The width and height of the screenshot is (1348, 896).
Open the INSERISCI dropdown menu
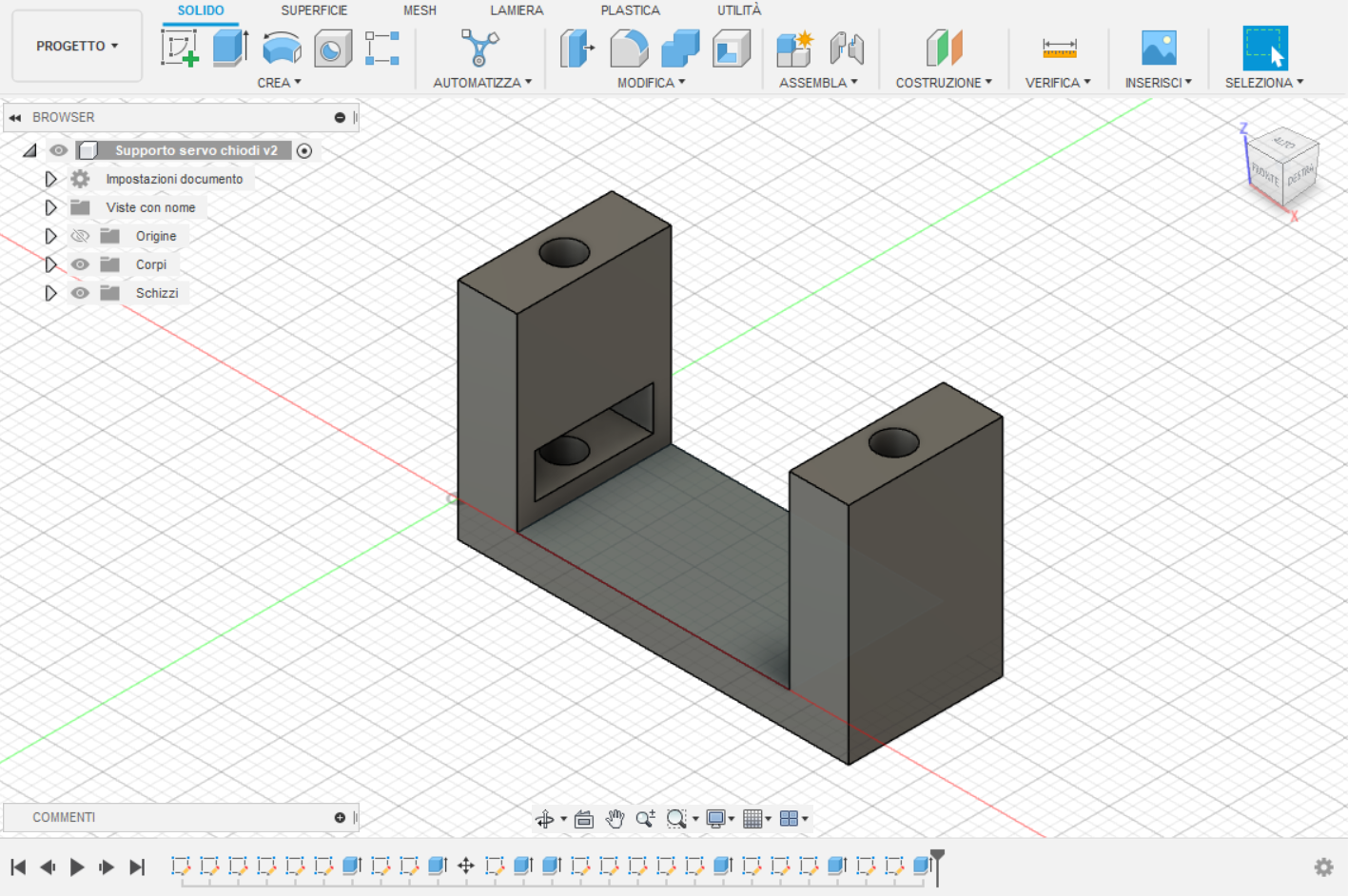point(1159,83)
